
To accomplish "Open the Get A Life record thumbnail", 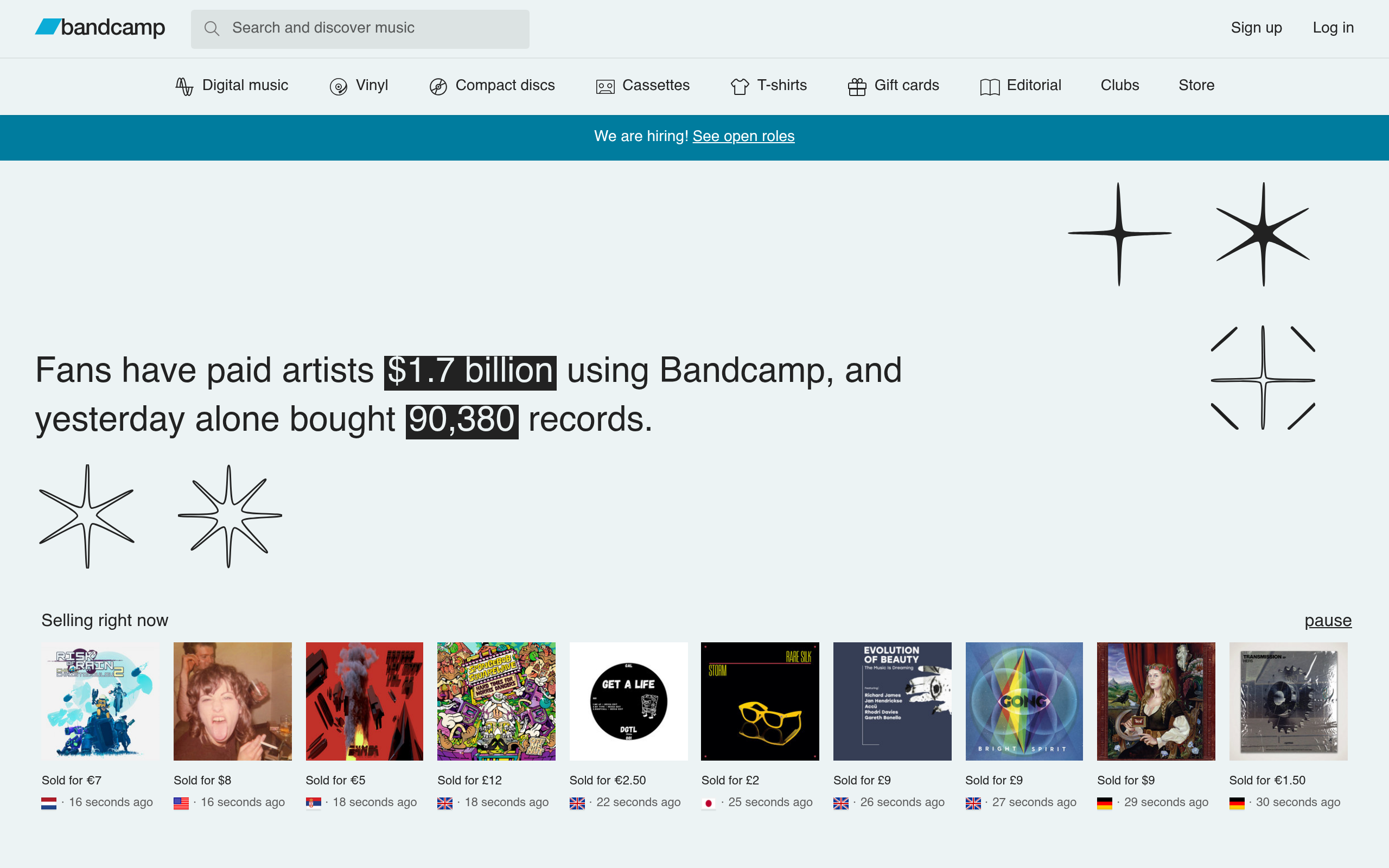I will [x=628, y=701].
